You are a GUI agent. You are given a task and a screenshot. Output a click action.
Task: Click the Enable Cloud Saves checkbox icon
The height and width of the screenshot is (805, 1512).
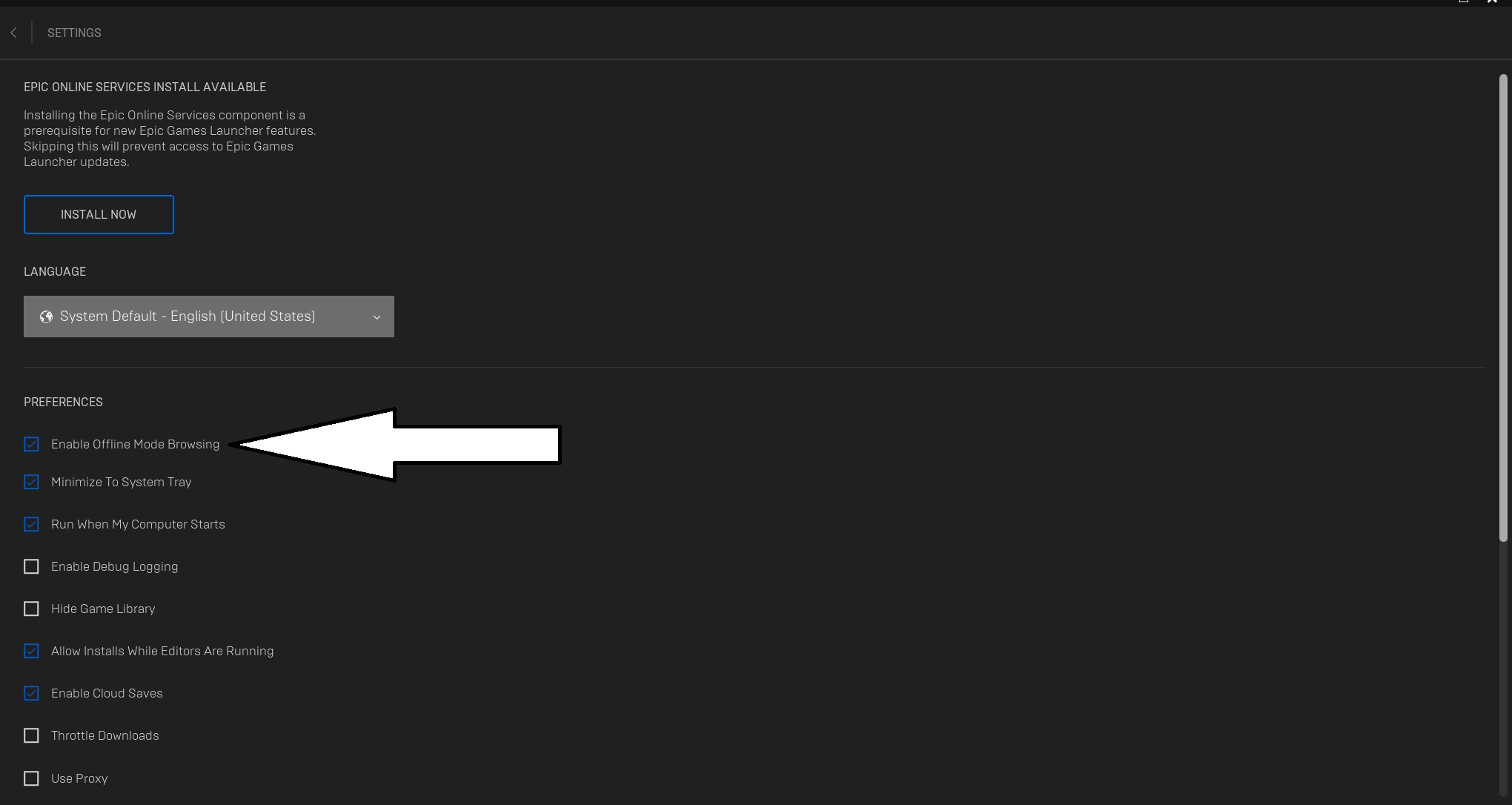pyautogui.click(x=31, y=693)
